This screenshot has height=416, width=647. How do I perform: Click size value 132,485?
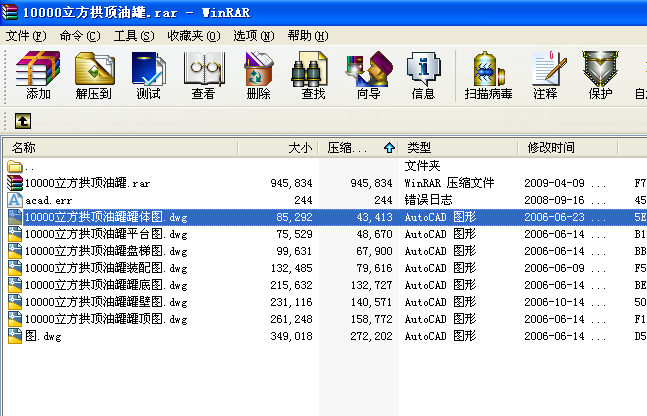point(291,268)
